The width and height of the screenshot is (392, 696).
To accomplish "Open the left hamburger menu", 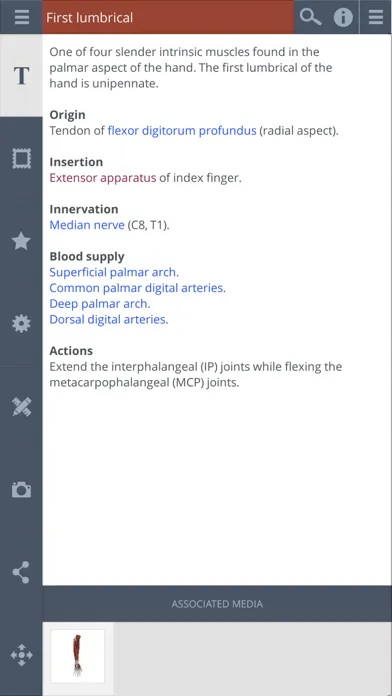I will pyautogui.click(x=21, y=17).
